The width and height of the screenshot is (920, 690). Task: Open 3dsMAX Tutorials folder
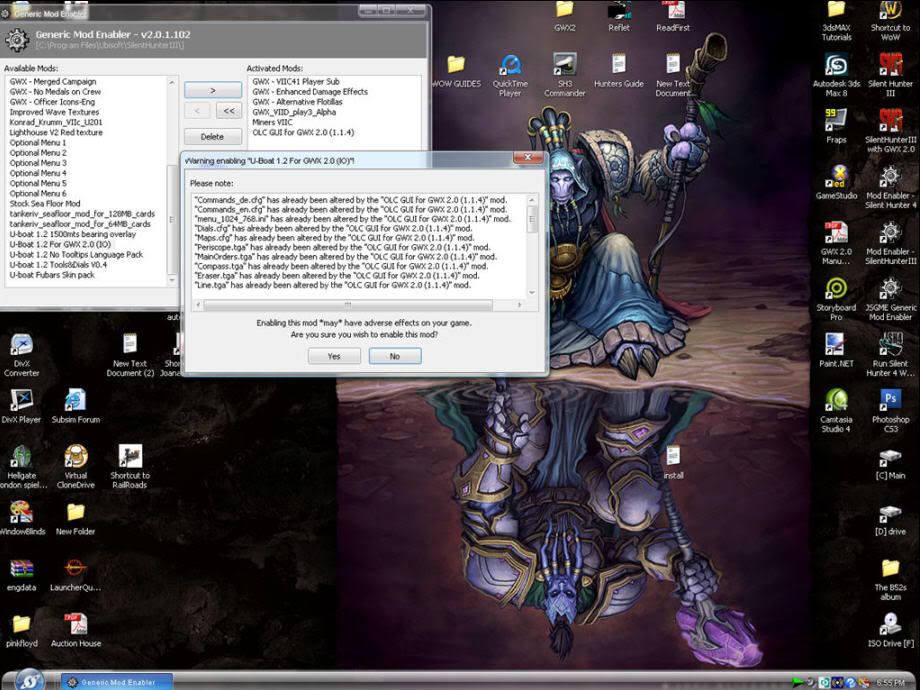tap(836, 21)
